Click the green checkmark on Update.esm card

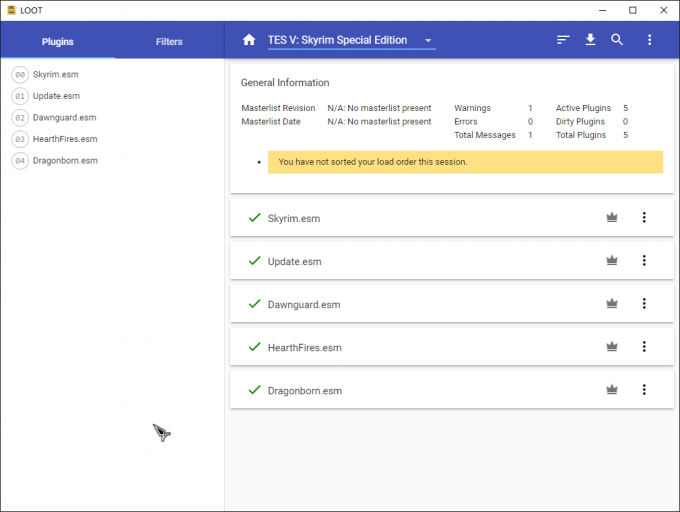click(255, 261)
